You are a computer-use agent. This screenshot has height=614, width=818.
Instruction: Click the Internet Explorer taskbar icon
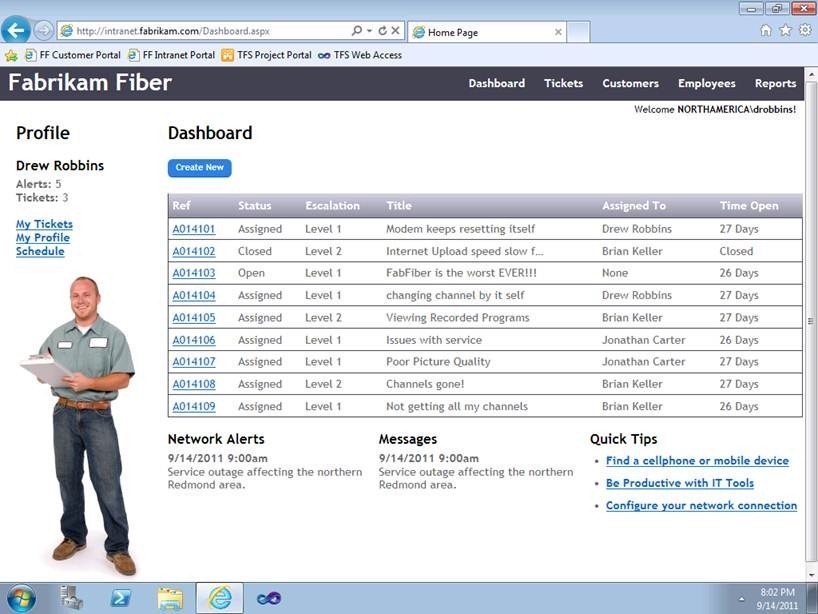[219, 597]
